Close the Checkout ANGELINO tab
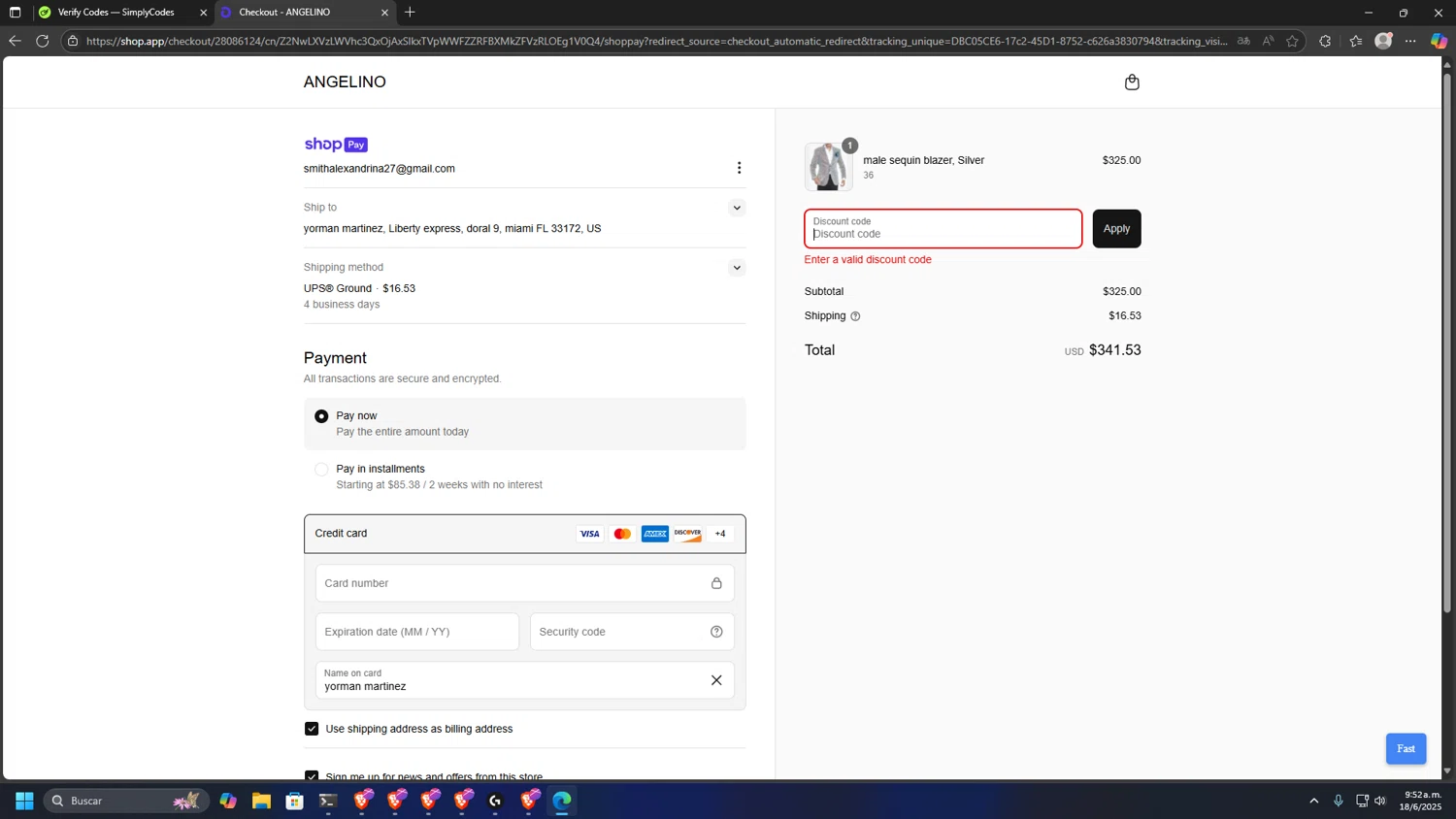 [x=384, y=13]
